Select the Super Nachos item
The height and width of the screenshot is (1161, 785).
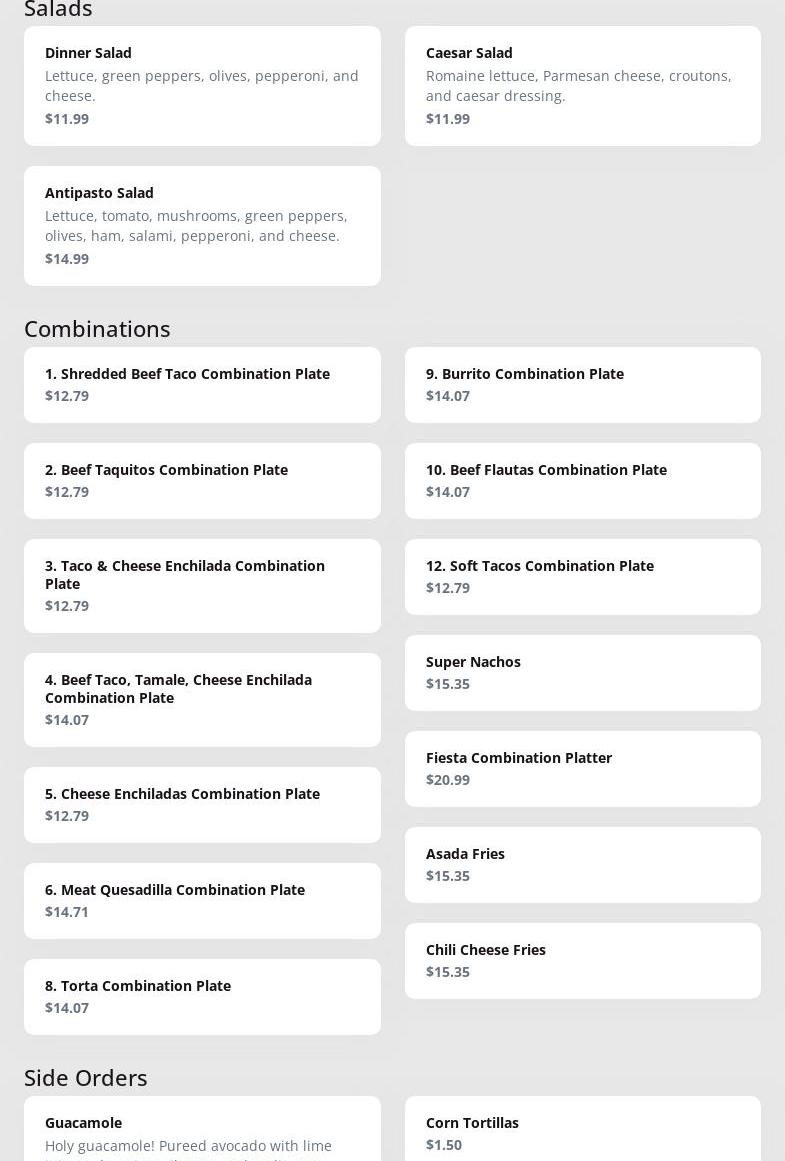click(x=582, y=673)
